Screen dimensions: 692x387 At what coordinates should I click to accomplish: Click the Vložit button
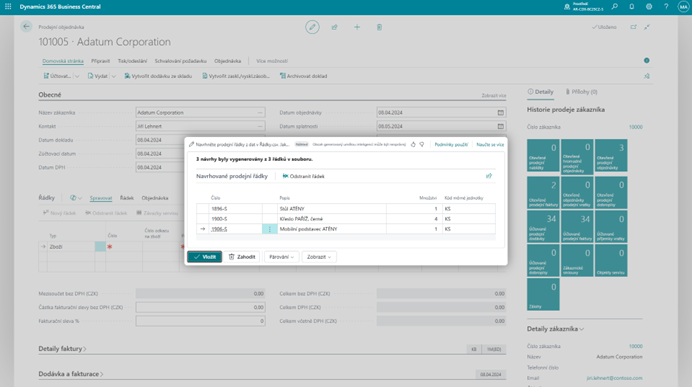point(204,257)
